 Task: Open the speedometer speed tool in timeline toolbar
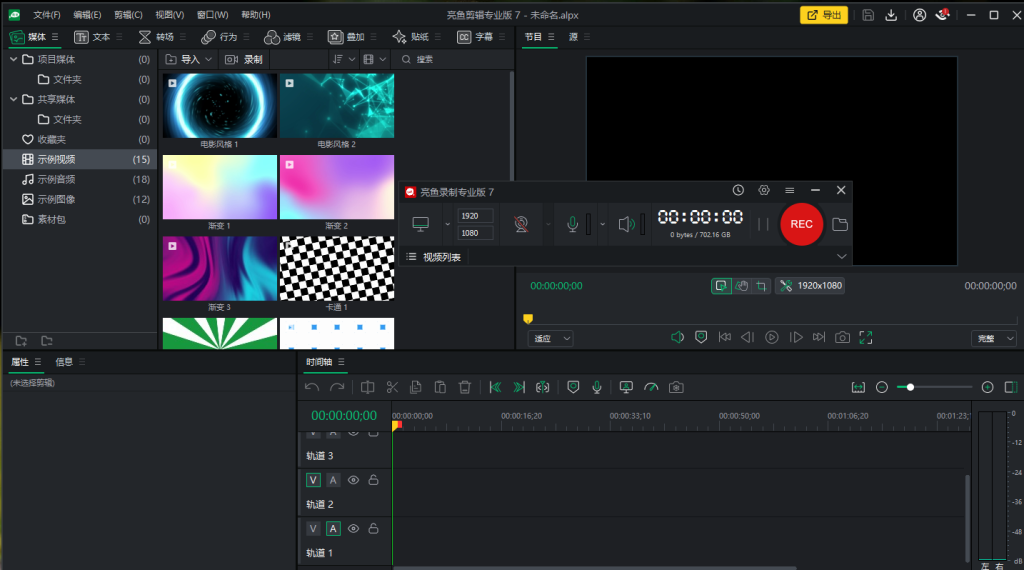[651, 387]
